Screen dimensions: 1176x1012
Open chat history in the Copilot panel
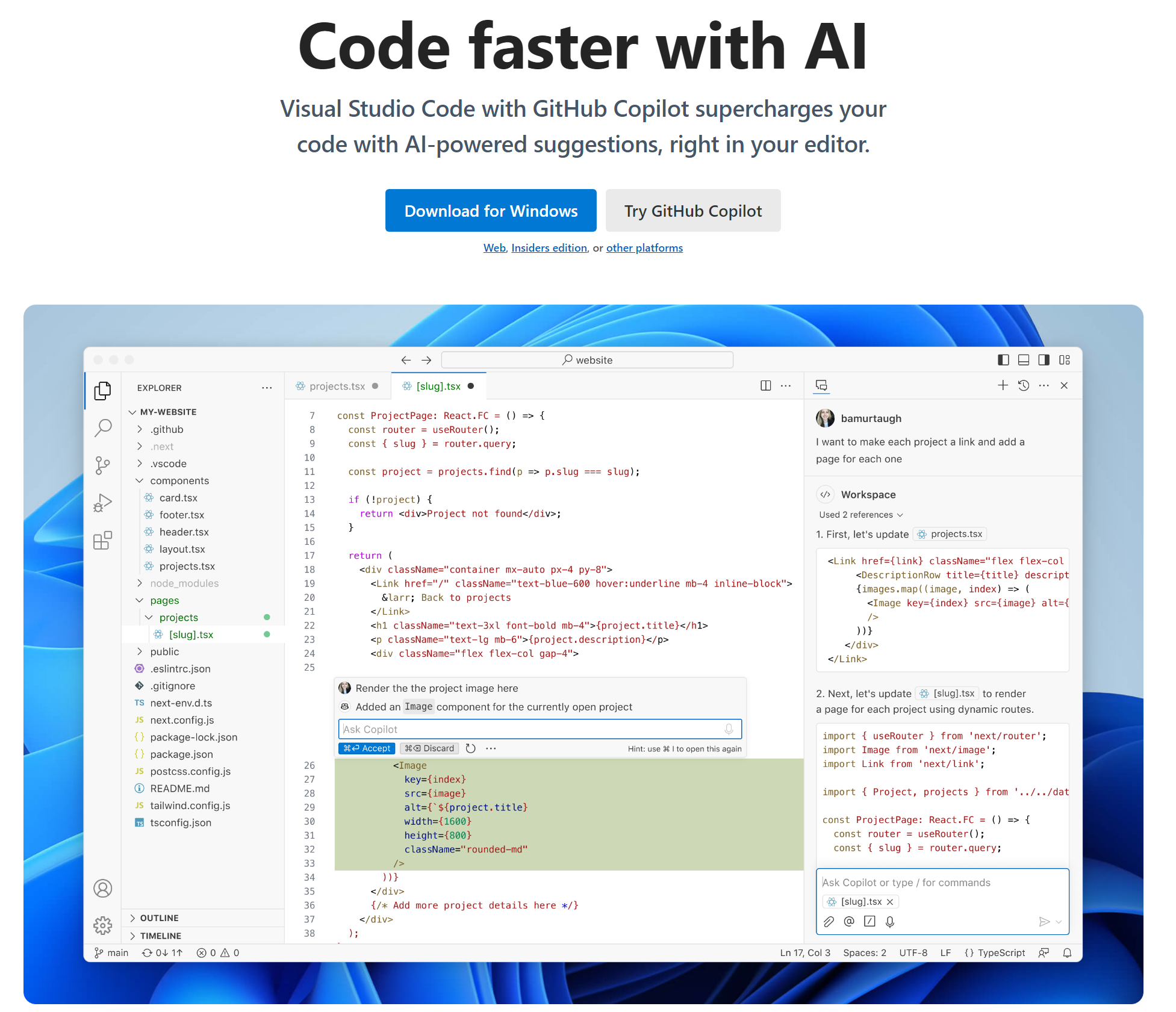pos(1024,385)
